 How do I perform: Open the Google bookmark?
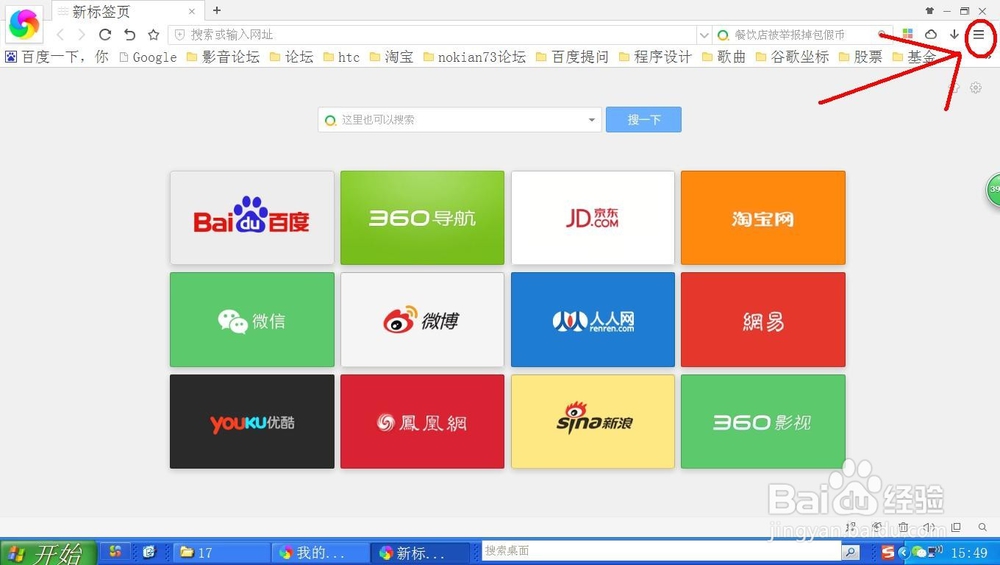click(x=148, y=57)
